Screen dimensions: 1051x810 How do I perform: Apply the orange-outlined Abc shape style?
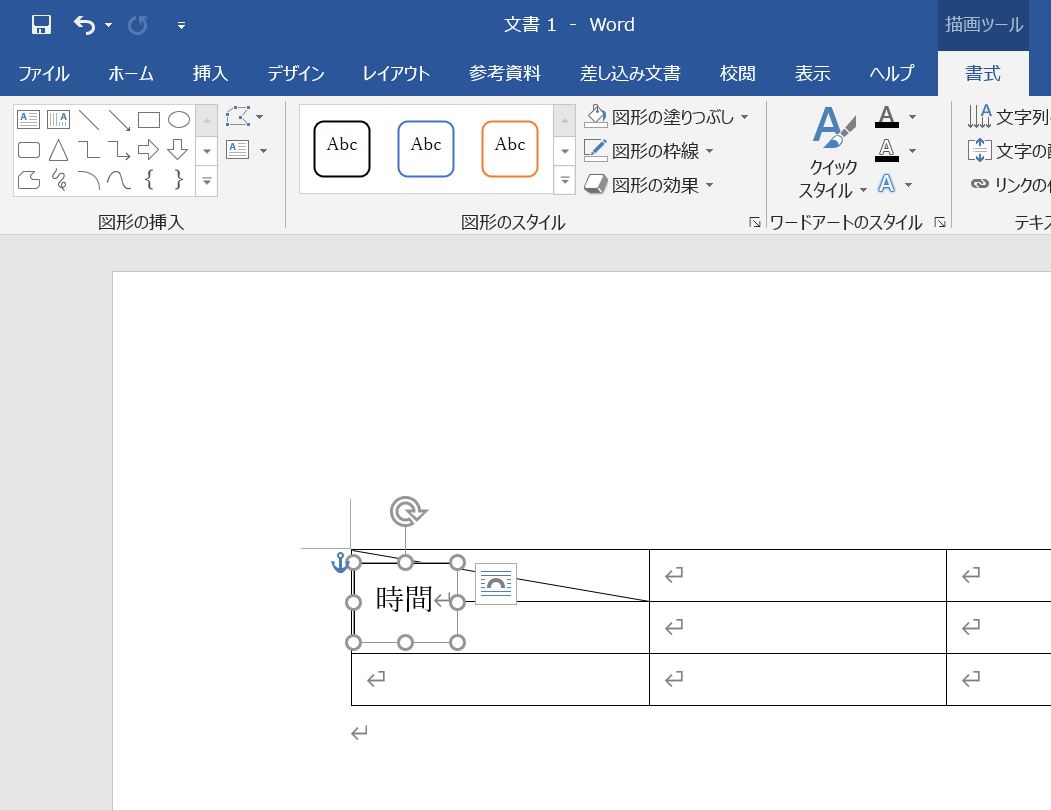pos(509,149)
